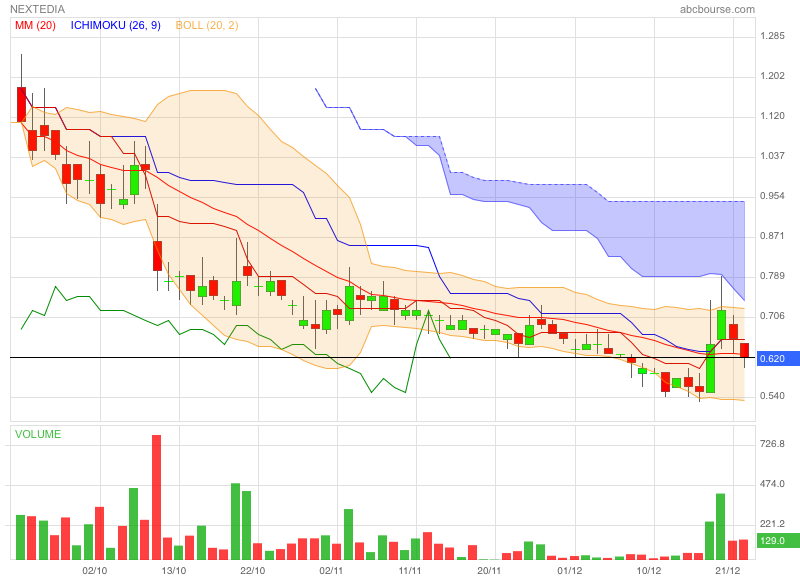Click the NEXTEDIA chart title
800x580 pixels.
pyautogui.click(x=37, y=9)
